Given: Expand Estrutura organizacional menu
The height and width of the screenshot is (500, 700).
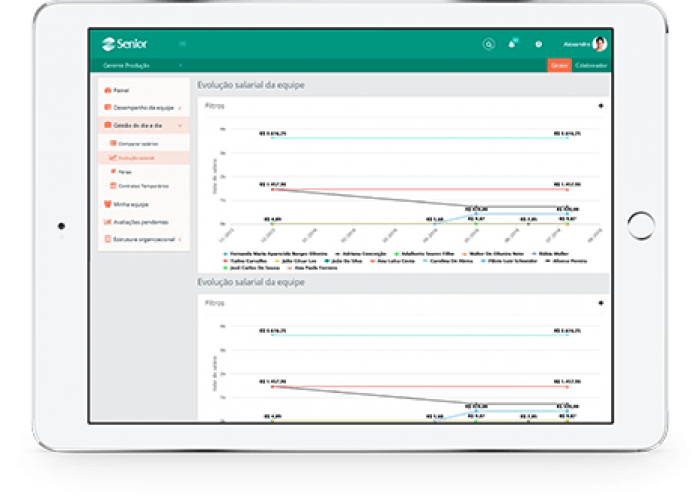Looking at the screenshot, I should click(143, 240).
